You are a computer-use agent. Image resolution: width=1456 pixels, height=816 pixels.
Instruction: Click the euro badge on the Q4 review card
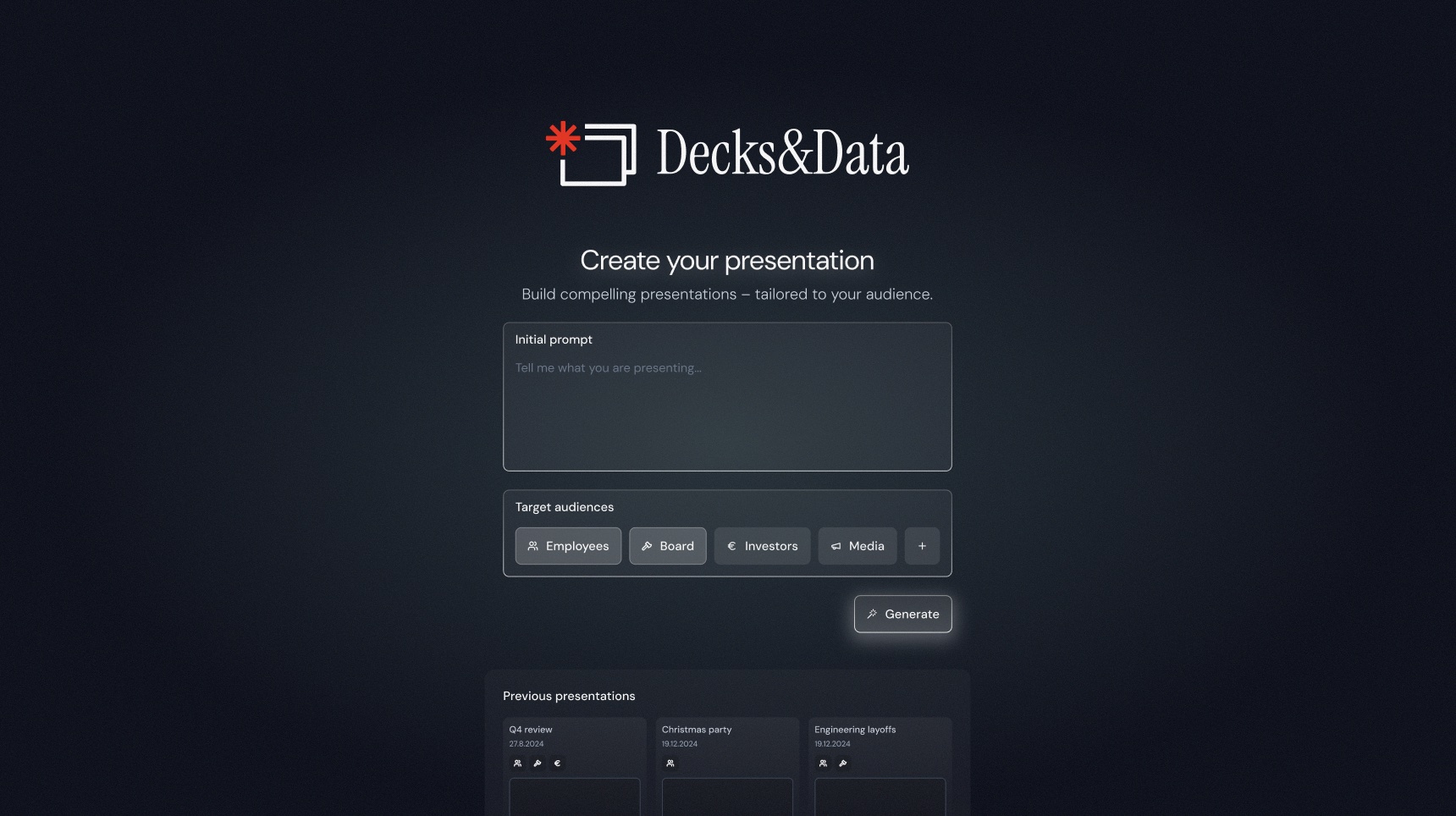[x=557, y=764]
